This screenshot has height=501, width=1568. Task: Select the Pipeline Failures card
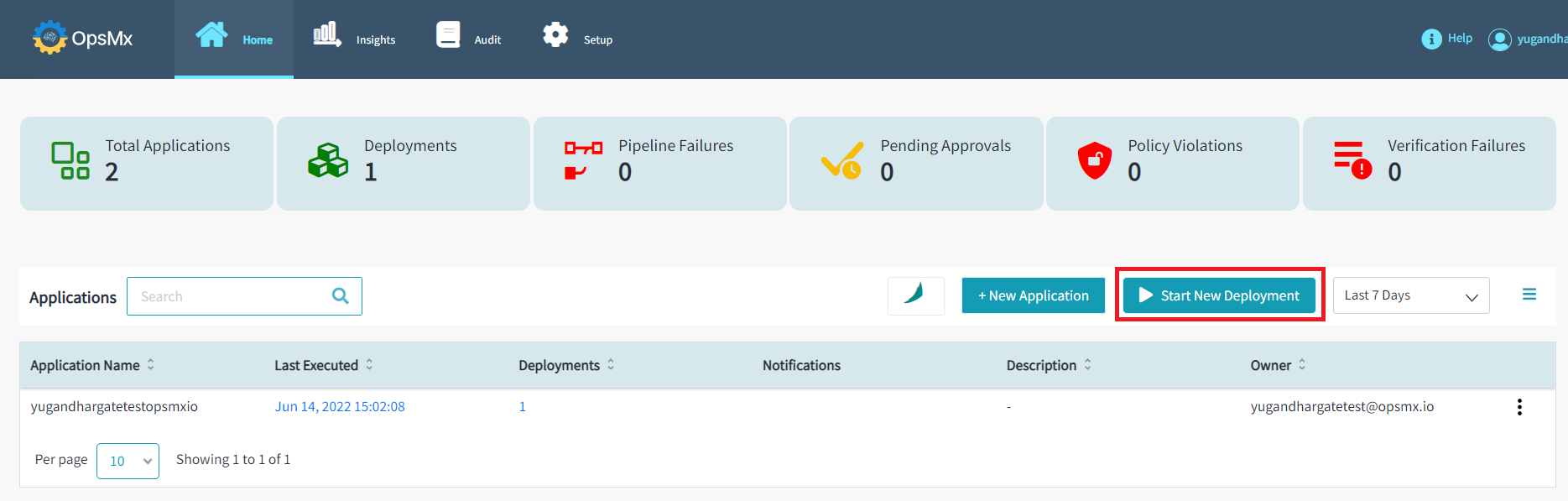coord(659,164)
